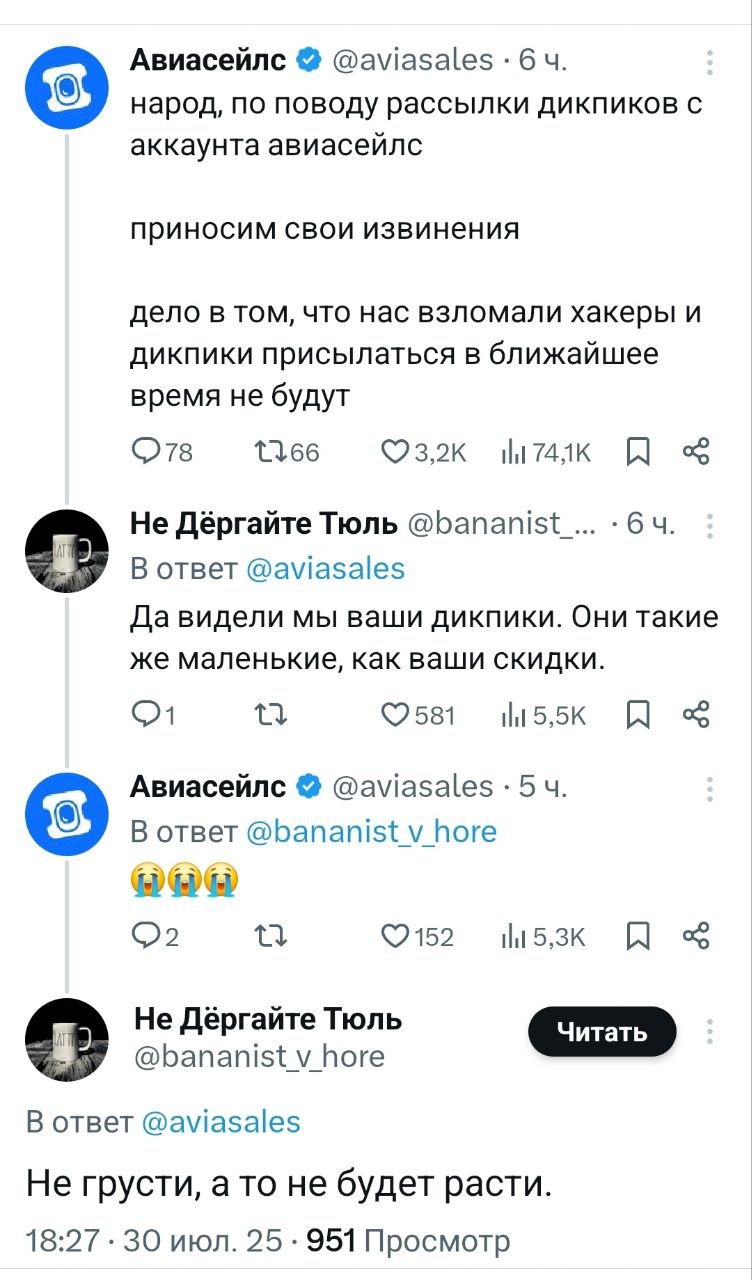
Task: Share the reply about маленькие скидки
Action: click(694, 714)
